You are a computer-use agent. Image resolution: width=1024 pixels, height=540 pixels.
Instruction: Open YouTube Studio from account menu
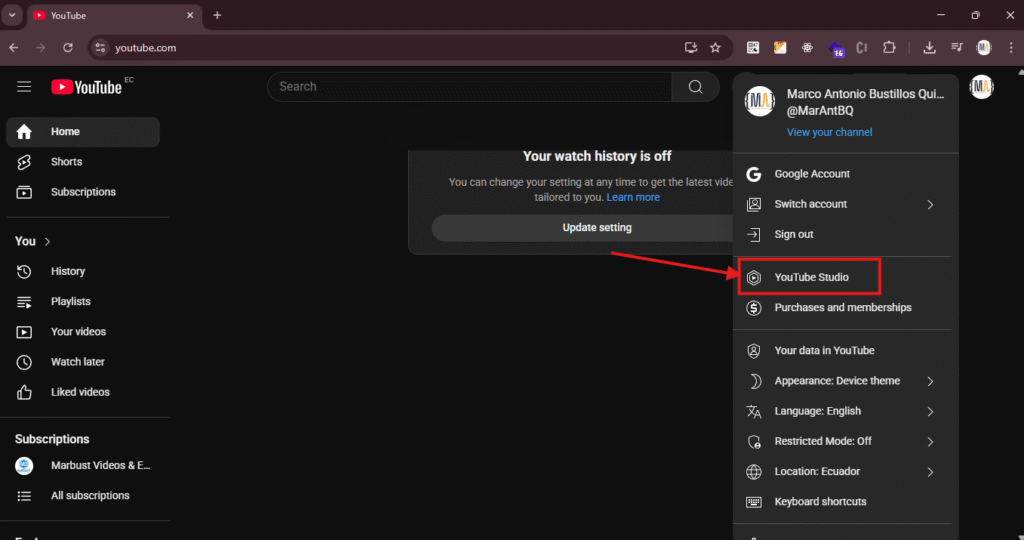pyautogui.click(x=810, y=277)
